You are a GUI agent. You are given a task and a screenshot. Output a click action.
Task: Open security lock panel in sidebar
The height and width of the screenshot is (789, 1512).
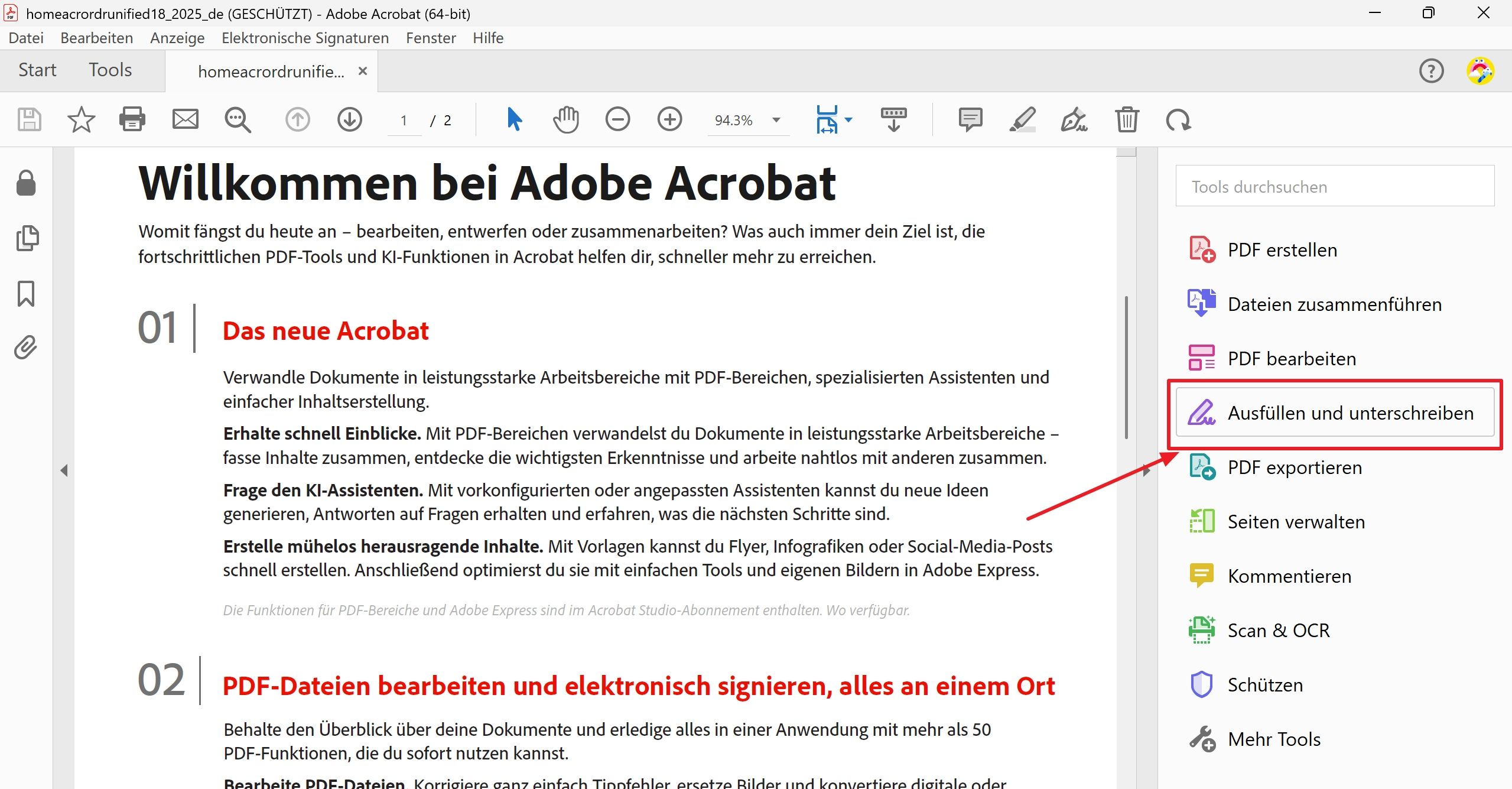[26, 183]
